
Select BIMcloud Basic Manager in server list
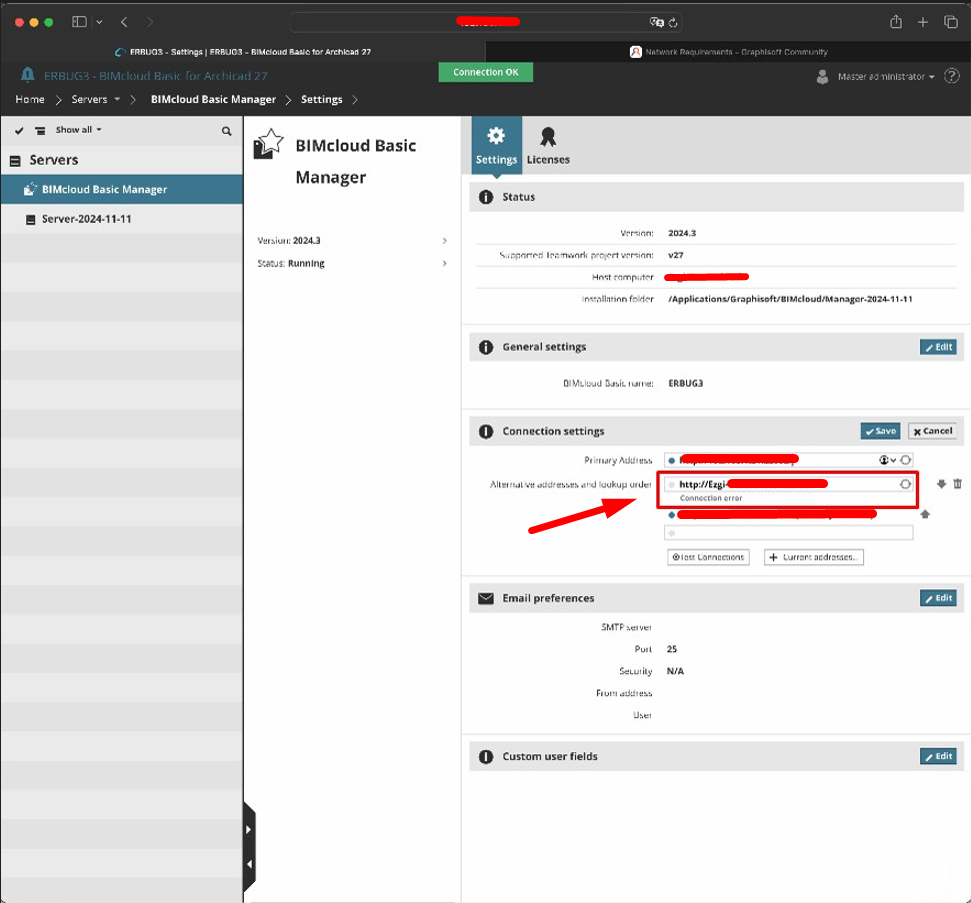pos(122,190)
